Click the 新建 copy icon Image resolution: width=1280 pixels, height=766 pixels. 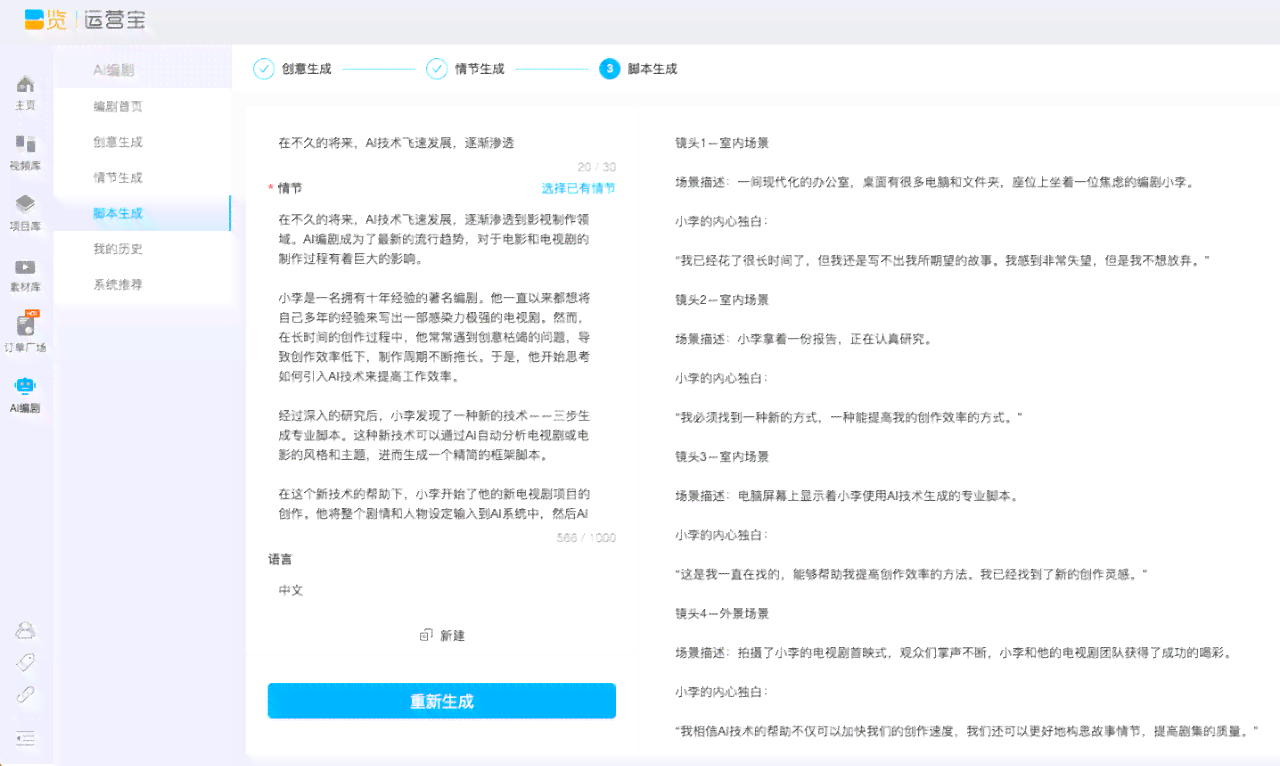[426, 635]
